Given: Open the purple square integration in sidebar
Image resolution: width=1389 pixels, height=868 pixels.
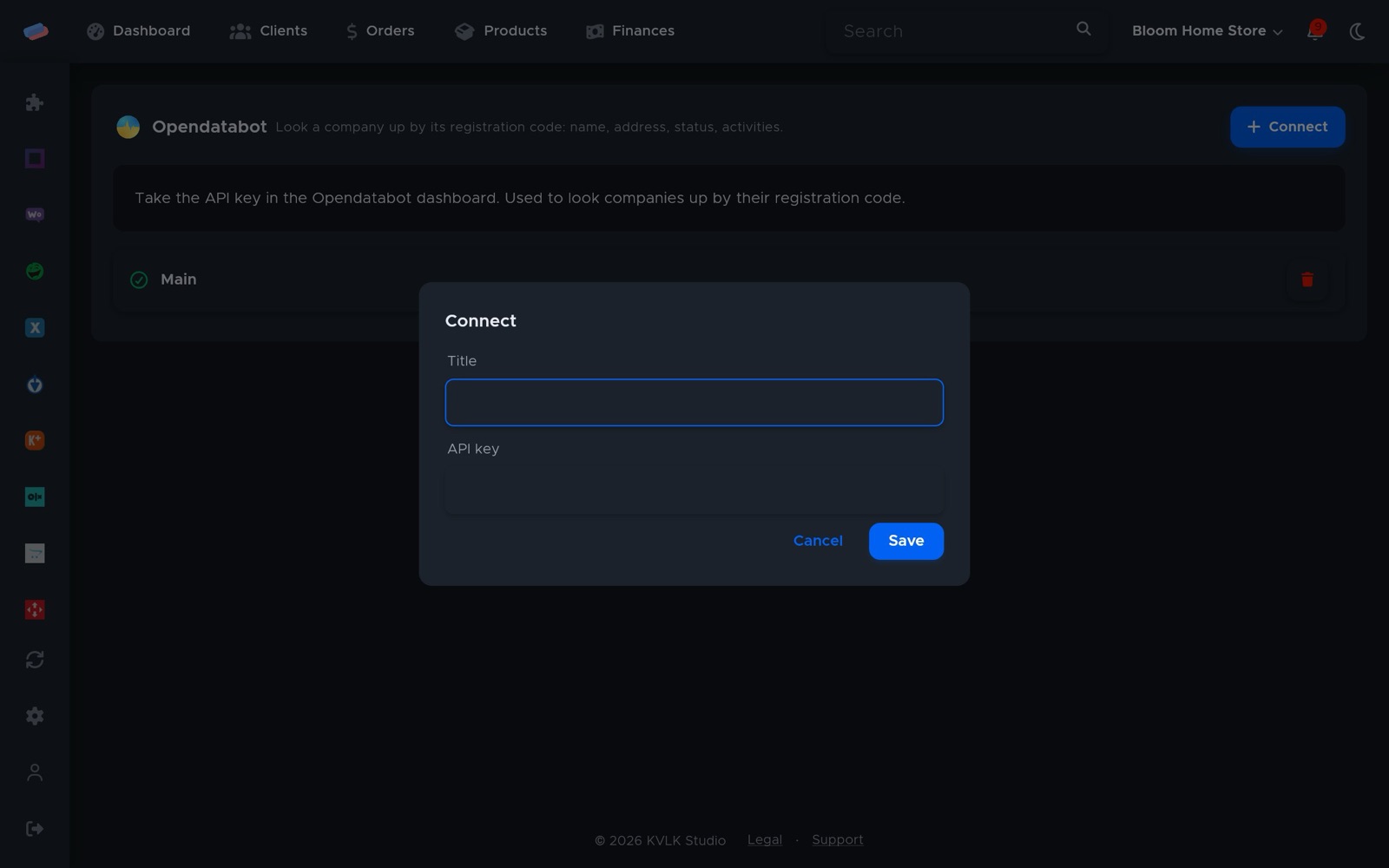Looking at the screenshot, I should 35,158.
